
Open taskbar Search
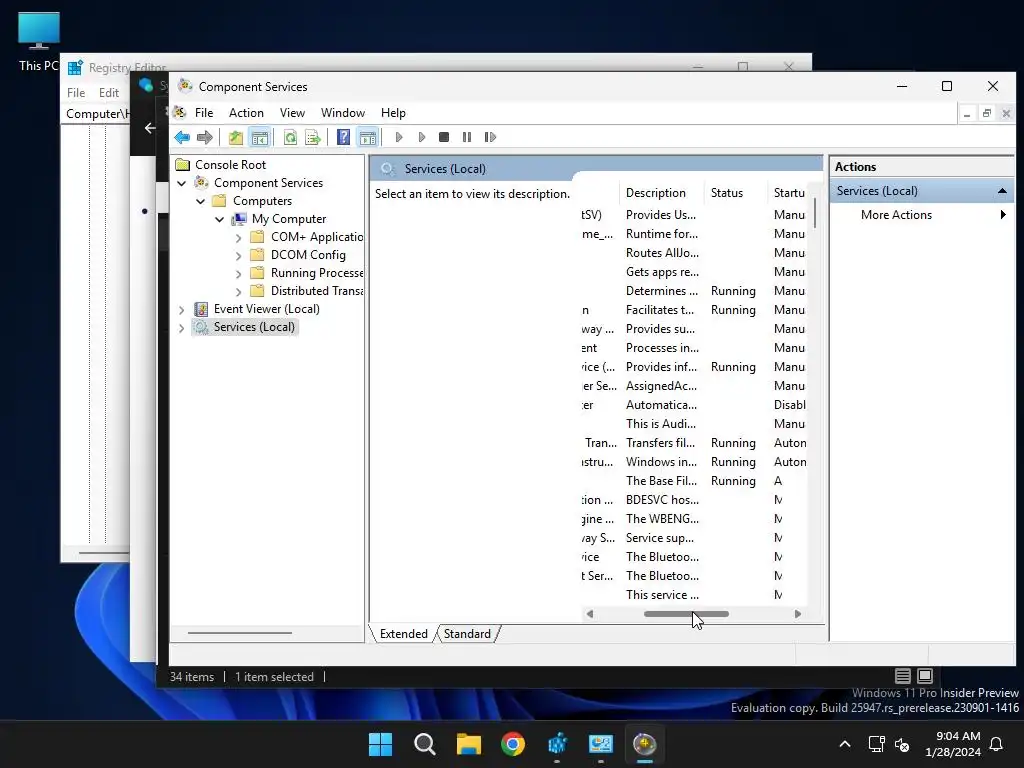[x=424, y=744]
